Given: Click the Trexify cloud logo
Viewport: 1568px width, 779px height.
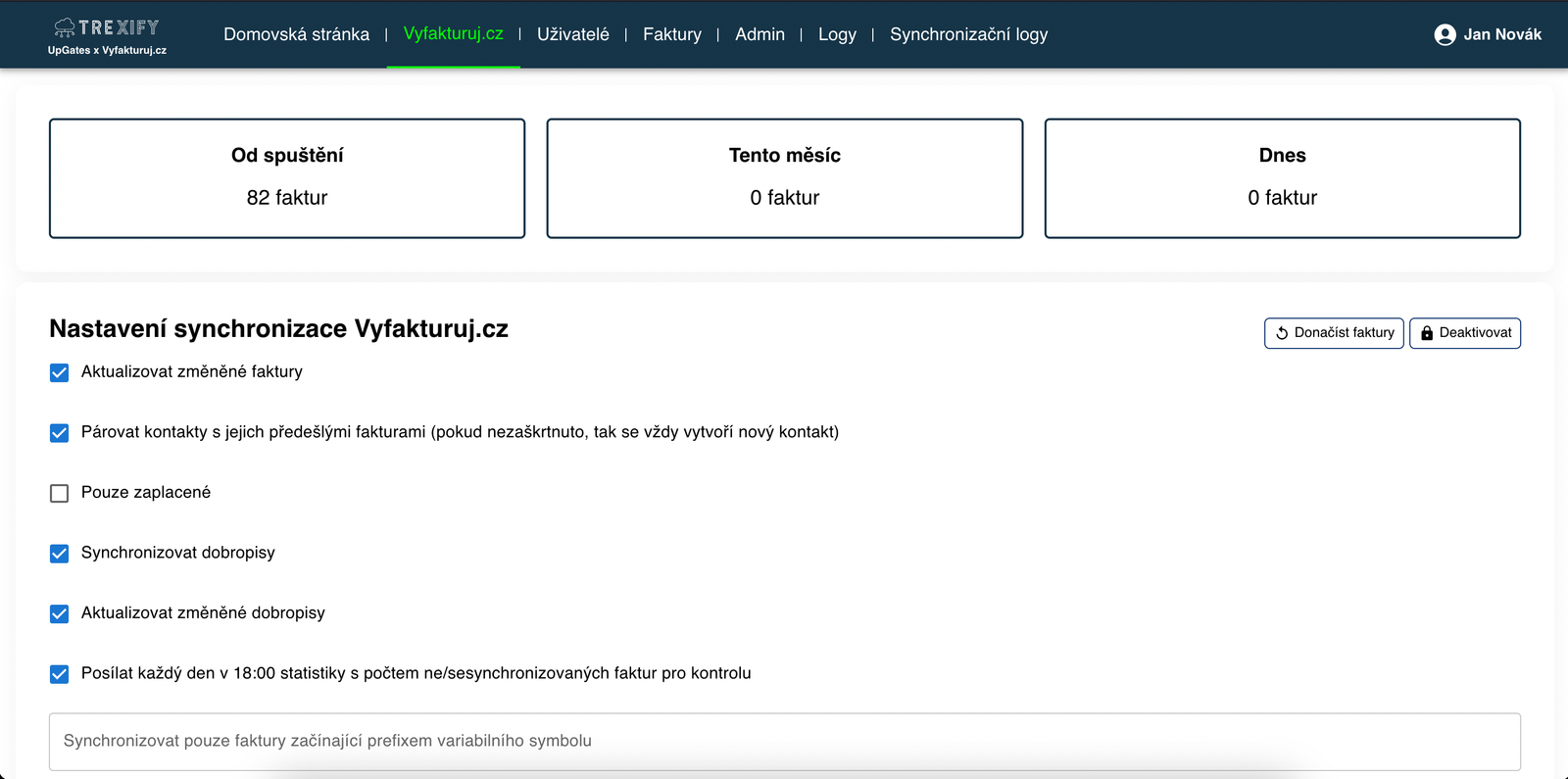Looking at the screenshot, I should pyautogui.click(x=65, y=27).
